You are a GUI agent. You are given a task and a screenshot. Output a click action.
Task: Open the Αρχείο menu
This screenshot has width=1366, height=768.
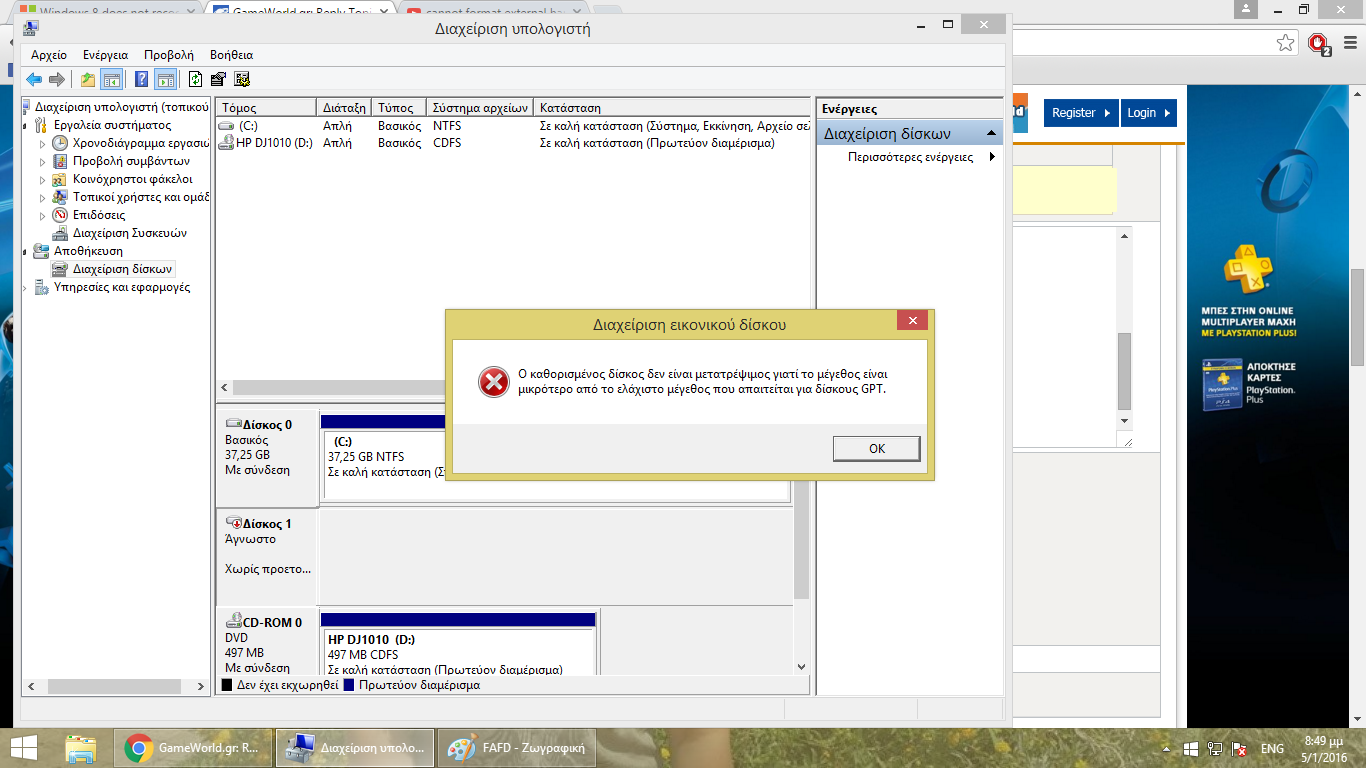tap(48, 55)
